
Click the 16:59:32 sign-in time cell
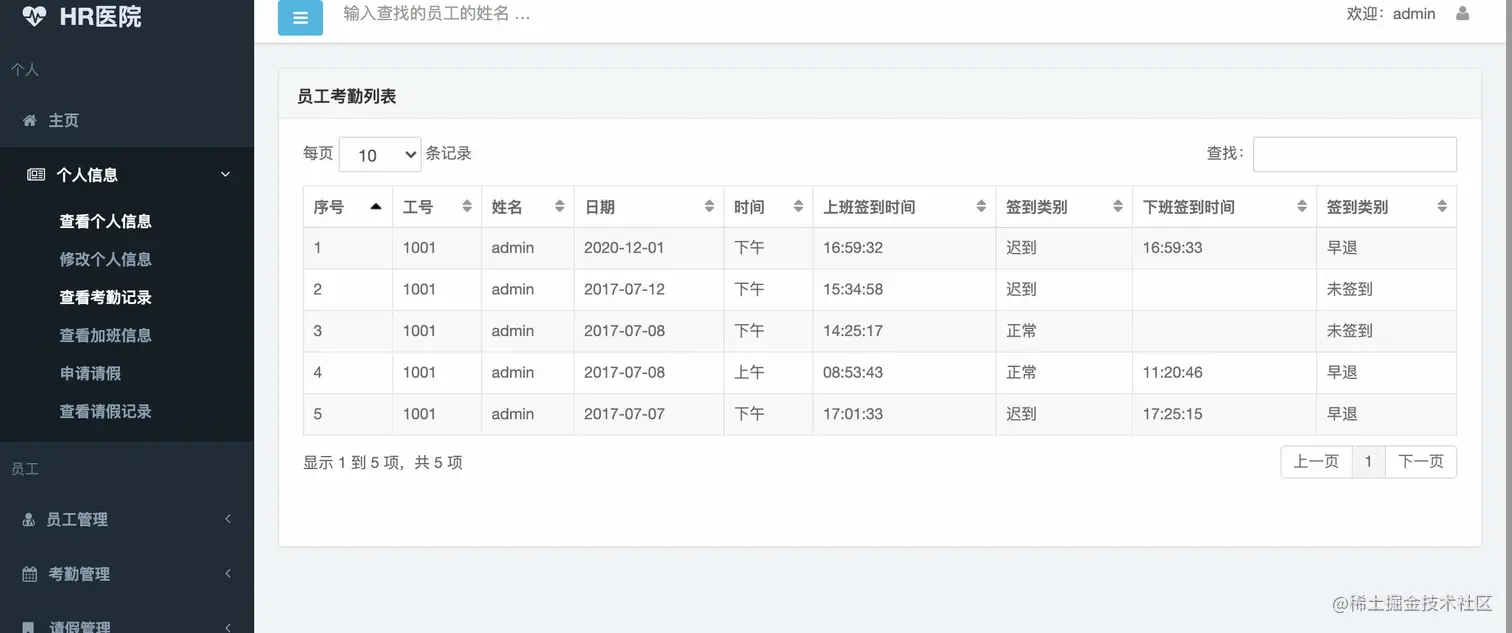tap(904, 247)
